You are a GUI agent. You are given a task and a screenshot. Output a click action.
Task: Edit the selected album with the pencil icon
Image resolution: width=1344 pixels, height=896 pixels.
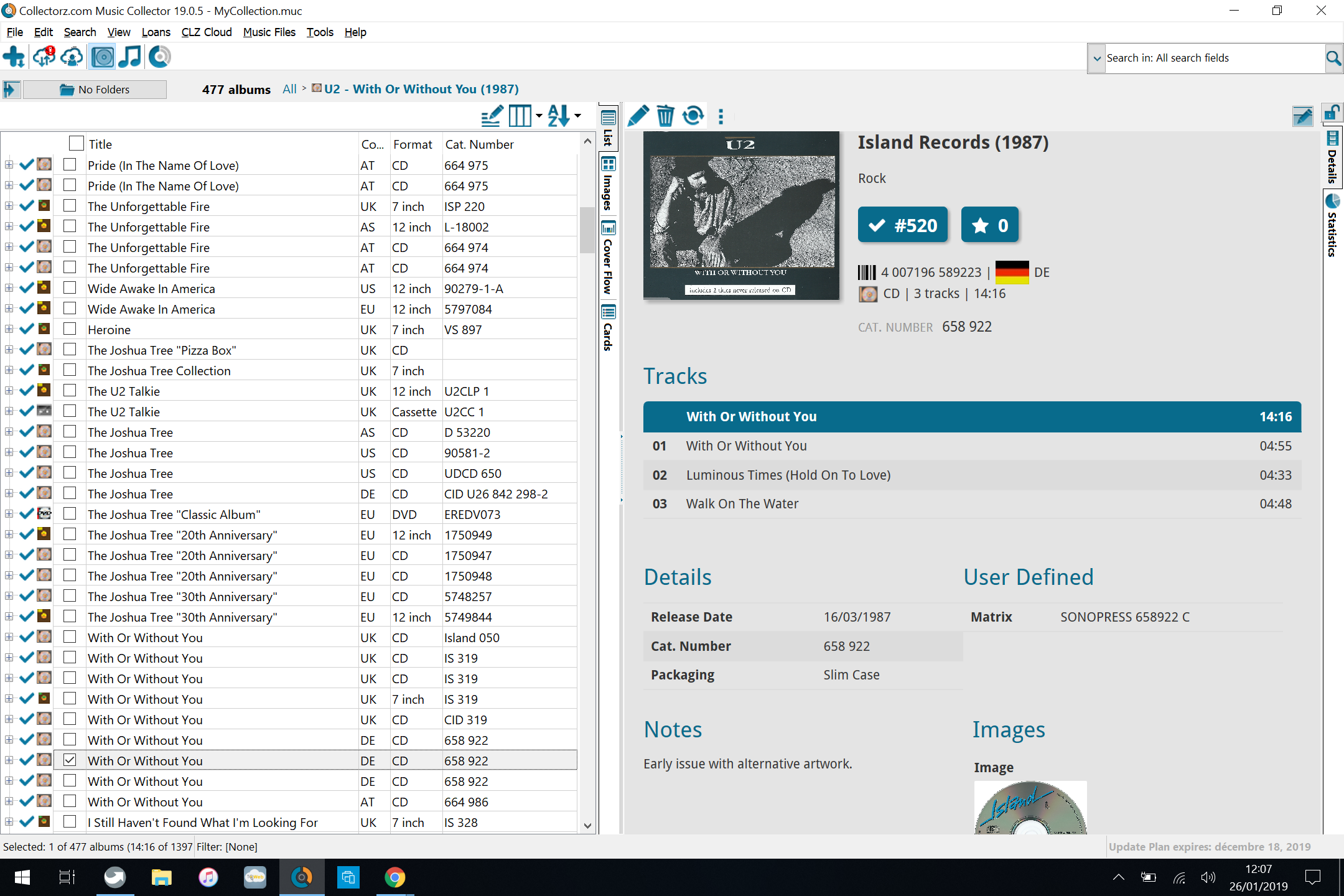tap(638, 116)
